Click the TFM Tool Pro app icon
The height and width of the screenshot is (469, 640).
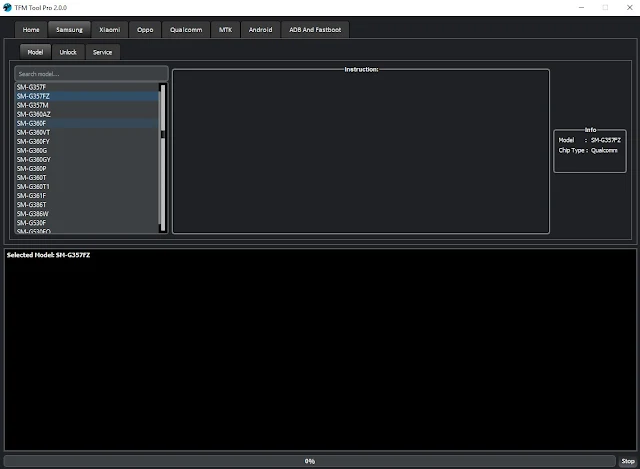coord(7,7)
